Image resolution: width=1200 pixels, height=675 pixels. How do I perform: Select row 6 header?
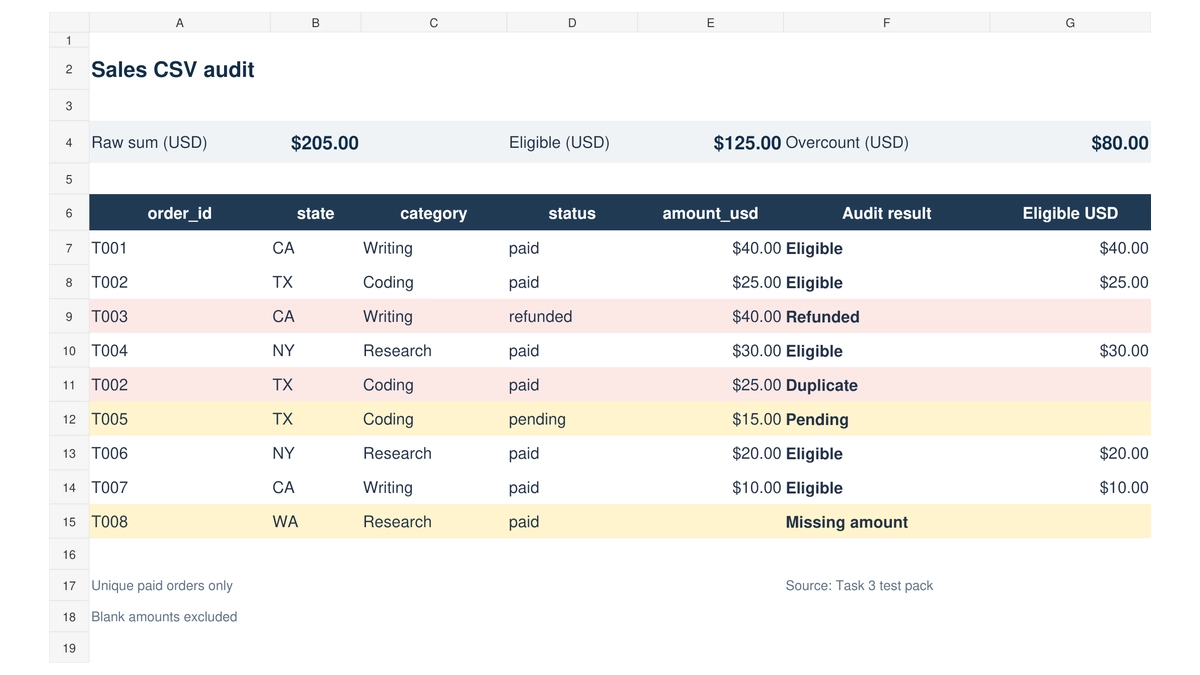pos(69,213)
